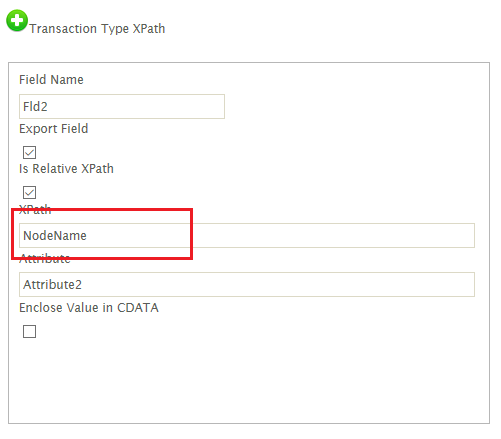This screenshot has width=501, height=439.
Task: Click into the XPath field showing NodeName
Action: [x=247, y=235]
